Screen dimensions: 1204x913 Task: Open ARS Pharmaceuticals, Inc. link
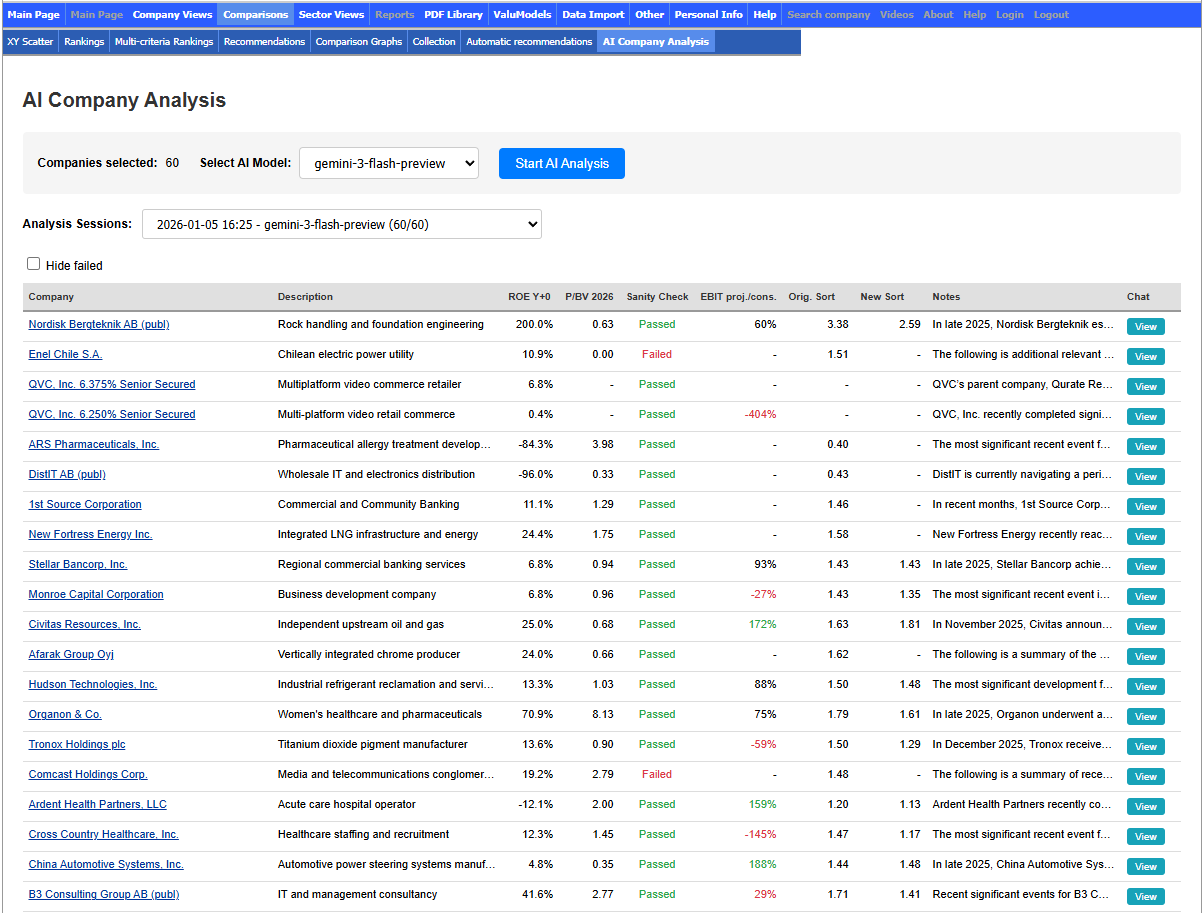[94, 444]
